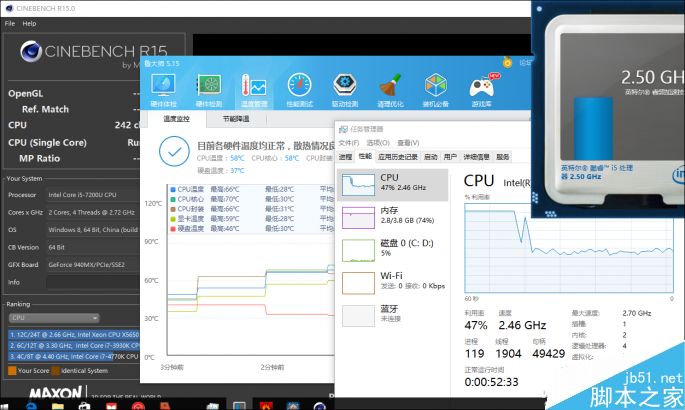Screen dimensions: 685x410
Task: Open the 清理优化 broom cleanup icon
Action: click(391, 90)
